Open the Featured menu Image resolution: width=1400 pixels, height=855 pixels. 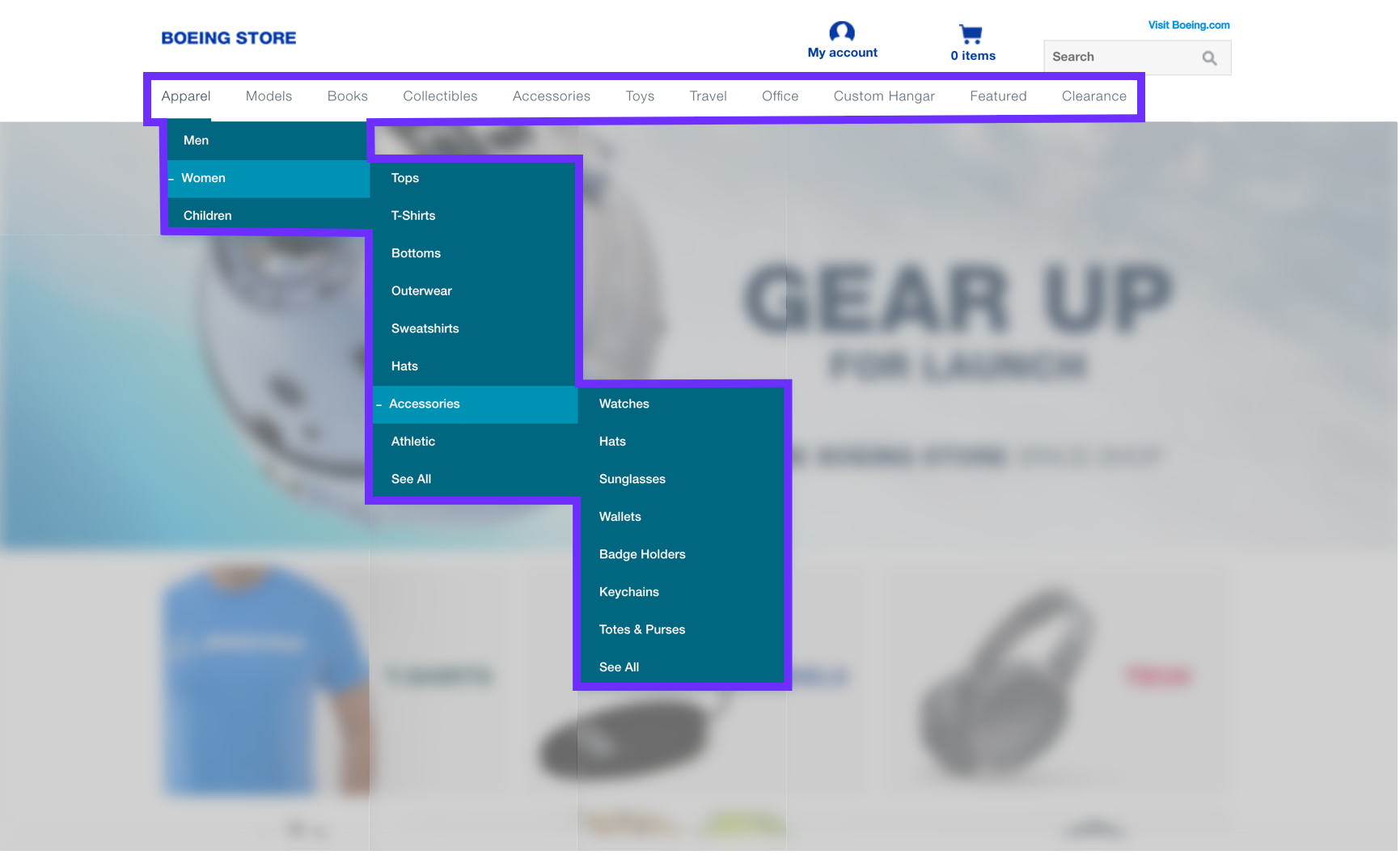click(x=1000, y=96)
